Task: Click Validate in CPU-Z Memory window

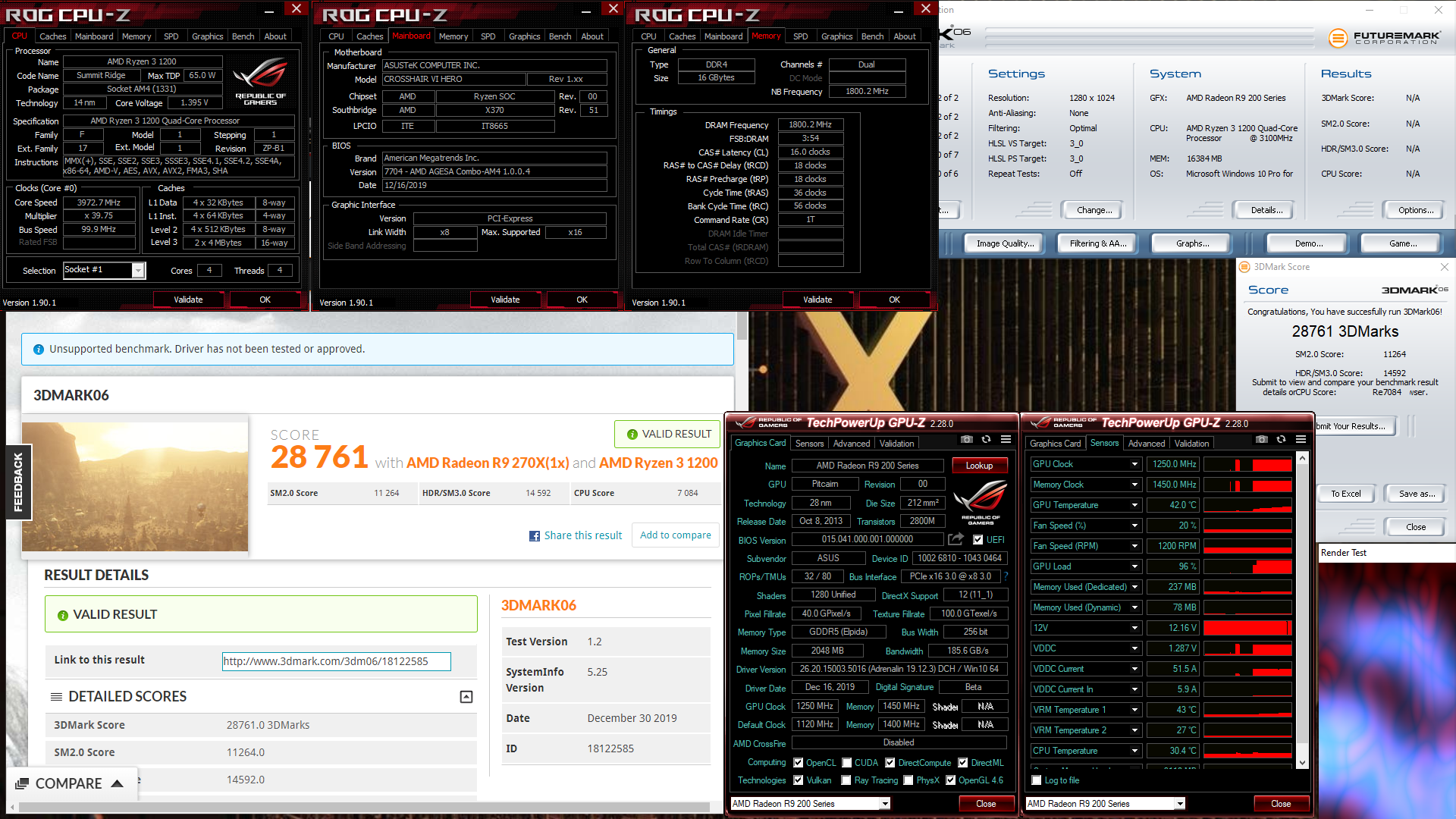Action: pyautogui.click(x=817, y=300)
